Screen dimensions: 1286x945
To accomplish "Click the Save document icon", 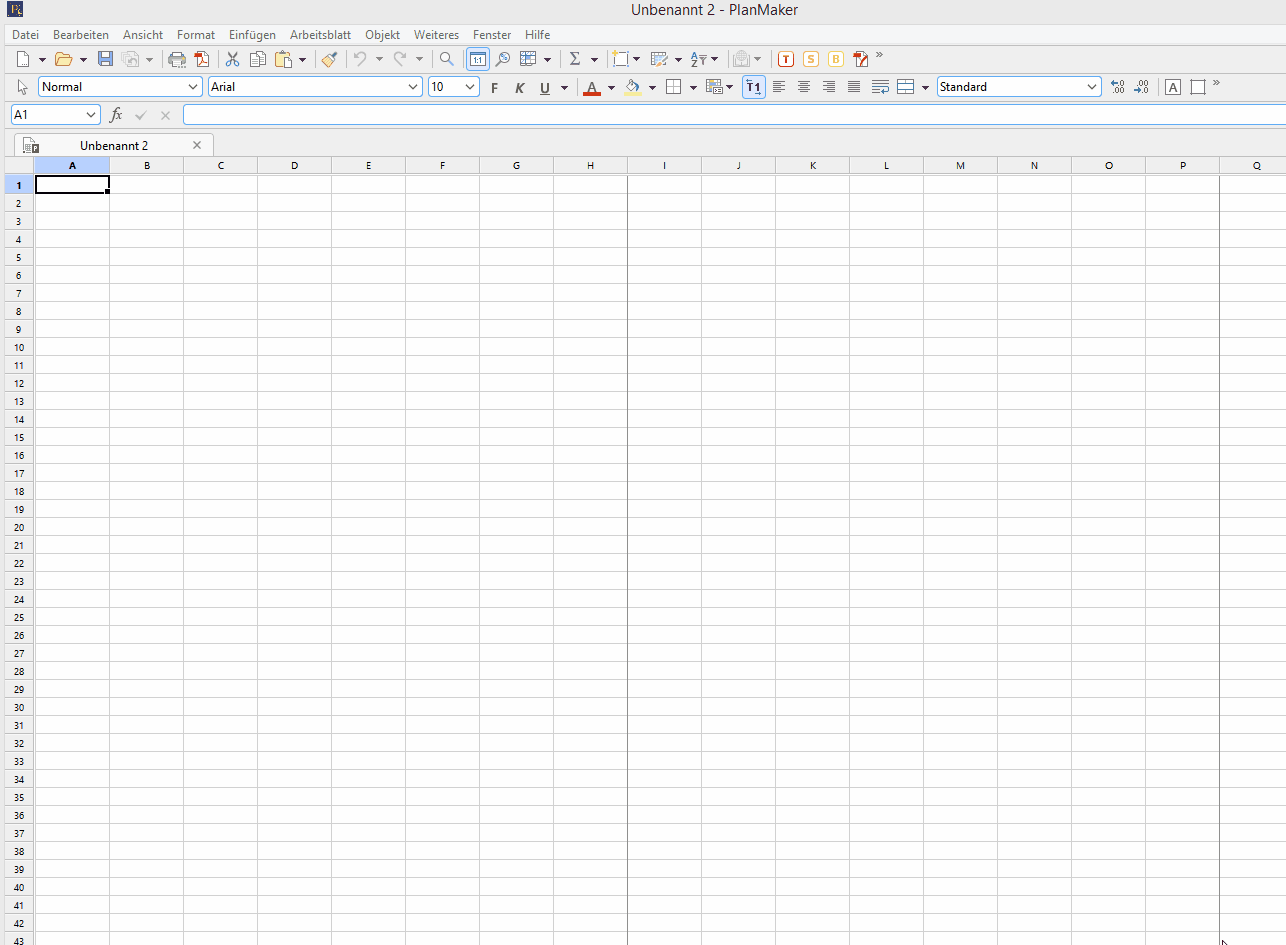I will tap(105, 59).
